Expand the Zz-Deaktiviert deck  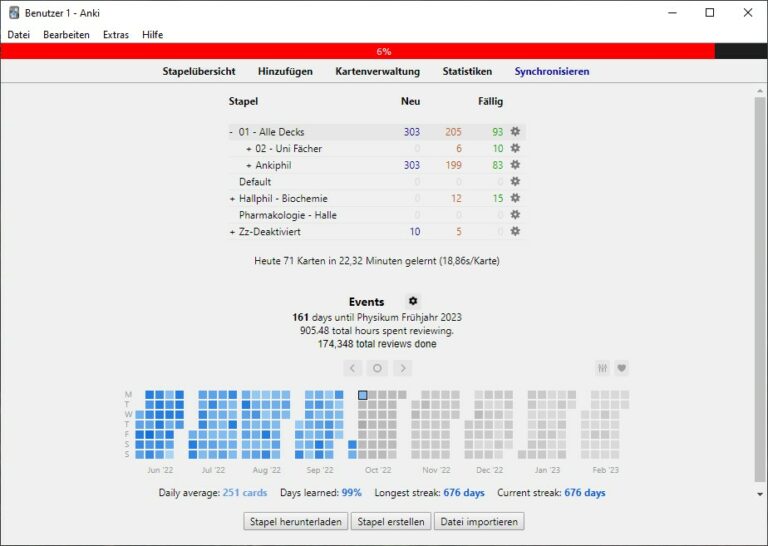pyautogui.click(x=233, y=232)
